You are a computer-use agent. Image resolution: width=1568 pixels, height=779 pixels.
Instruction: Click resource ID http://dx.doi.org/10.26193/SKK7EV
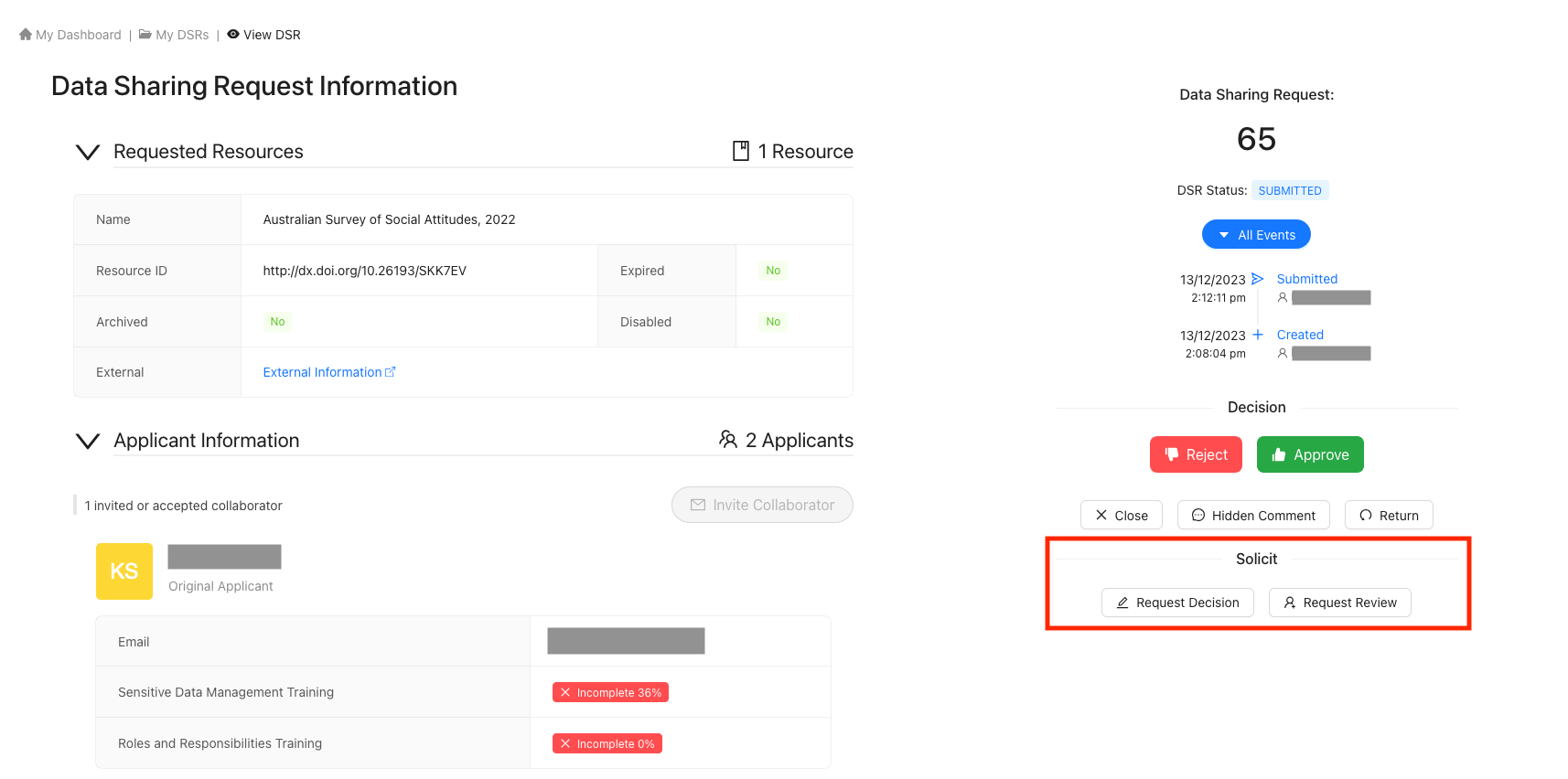pos(365,271)
